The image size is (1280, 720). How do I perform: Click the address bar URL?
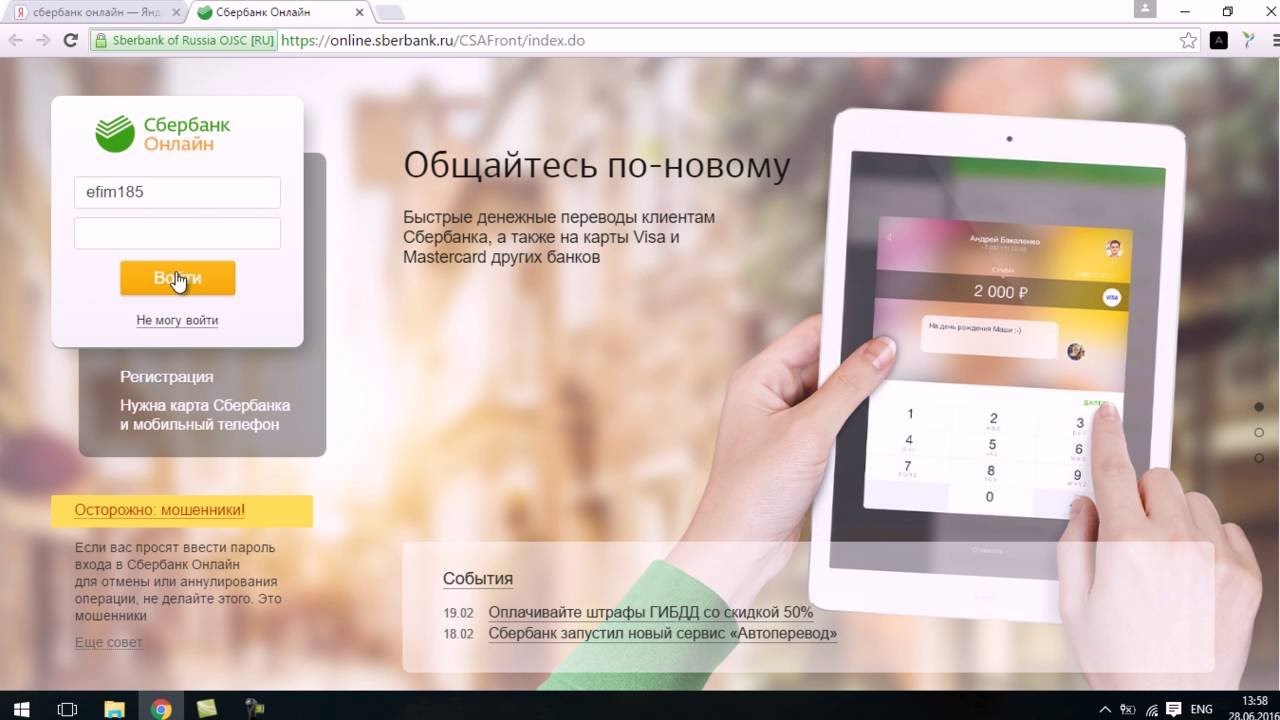click(433, 41)
